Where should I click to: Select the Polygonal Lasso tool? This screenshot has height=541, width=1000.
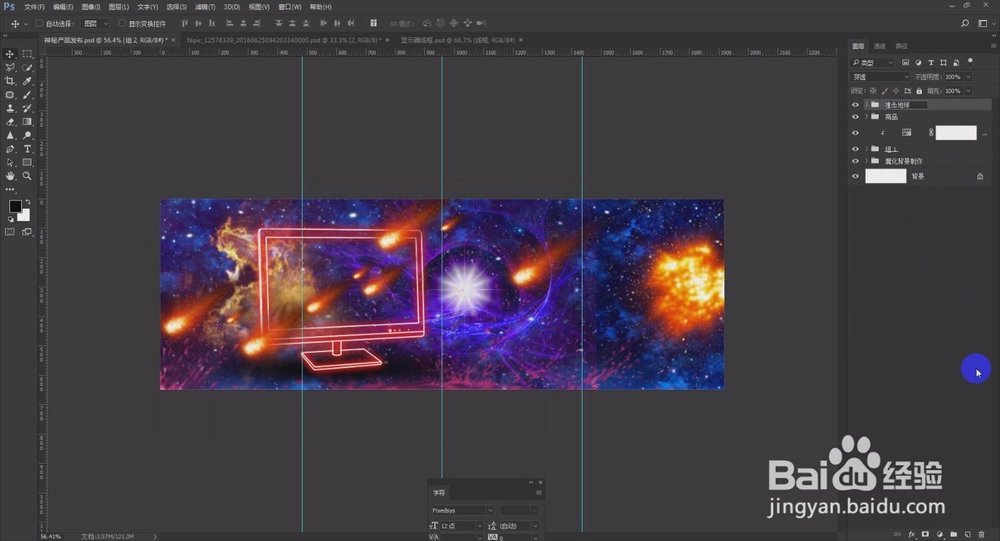coord(10,68)
